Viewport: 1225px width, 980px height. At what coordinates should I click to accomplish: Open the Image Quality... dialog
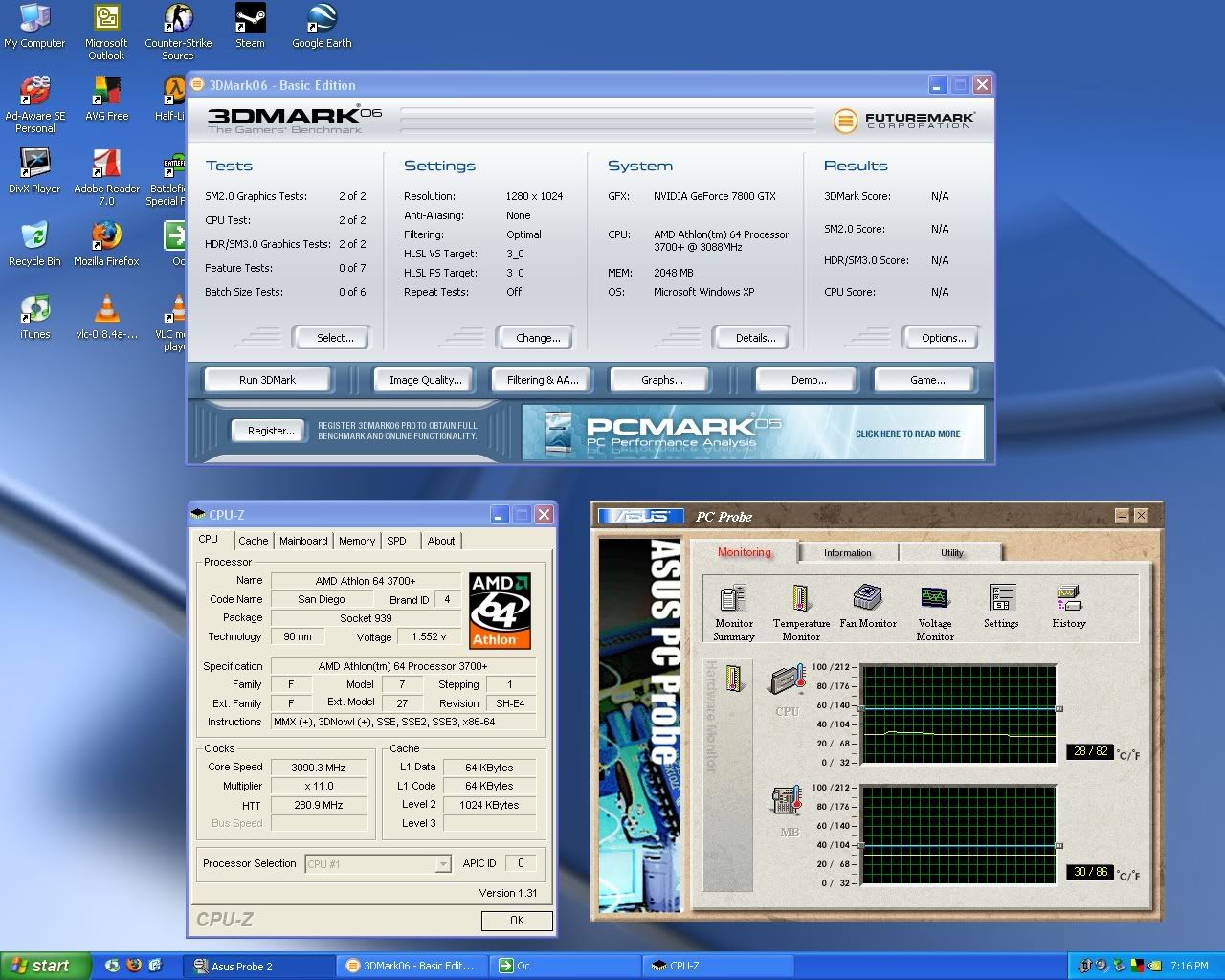tap(425, 380)
